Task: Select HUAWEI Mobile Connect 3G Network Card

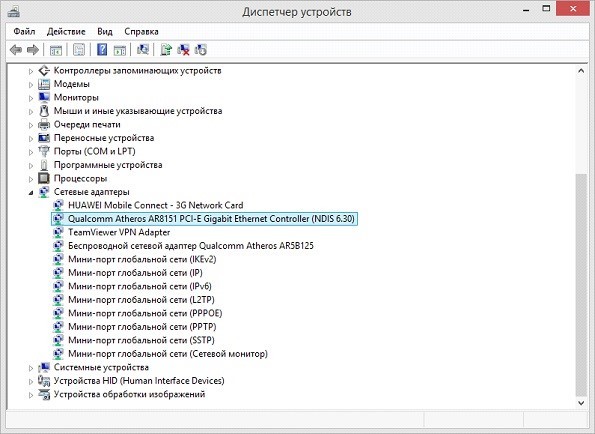Action: pyautogui.click(x=156, y=205)
